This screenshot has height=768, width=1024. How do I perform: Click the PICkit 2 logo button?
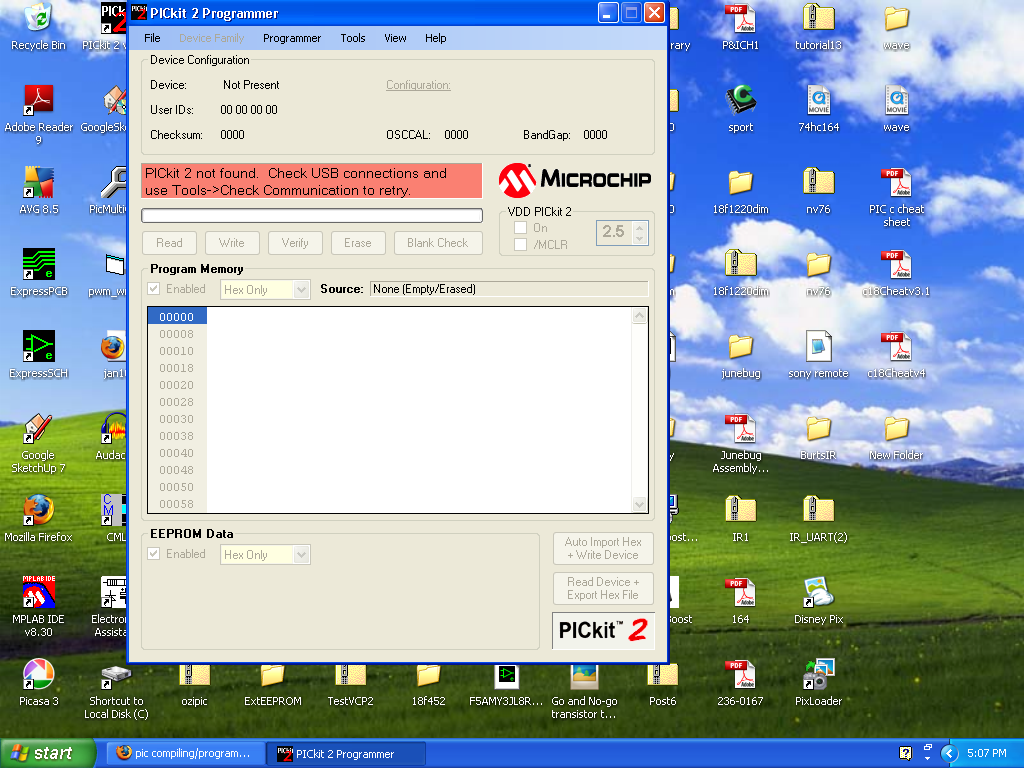point(603,630)
